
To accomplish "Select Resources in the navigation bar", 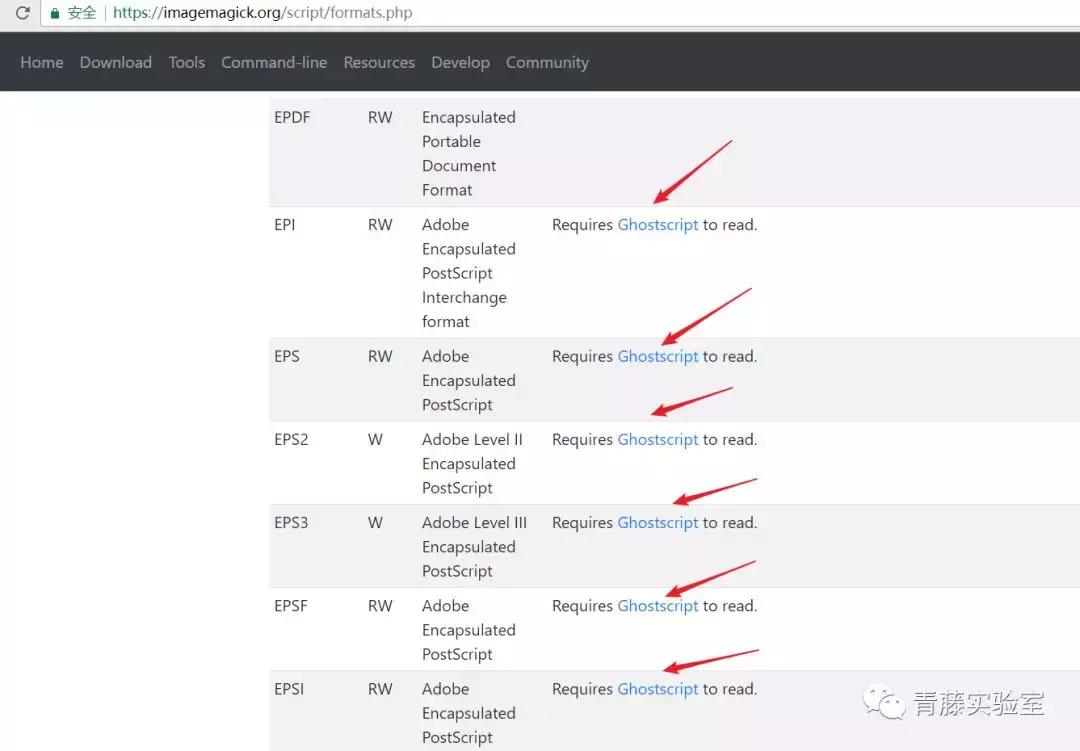I will point(379,62).
